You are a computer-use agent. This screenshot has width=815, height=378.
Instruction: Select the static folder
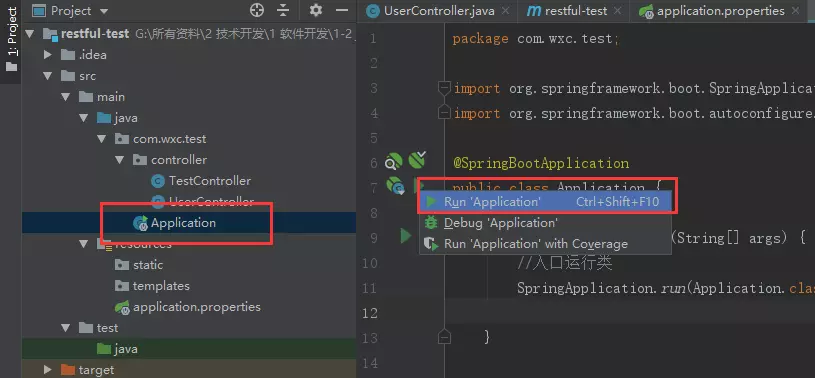pos(148,265)
